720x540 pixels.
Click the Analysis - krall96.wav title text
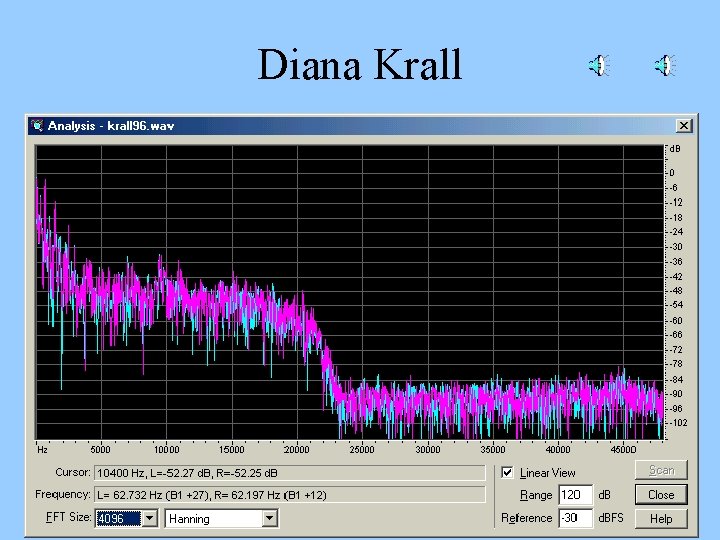111,126
